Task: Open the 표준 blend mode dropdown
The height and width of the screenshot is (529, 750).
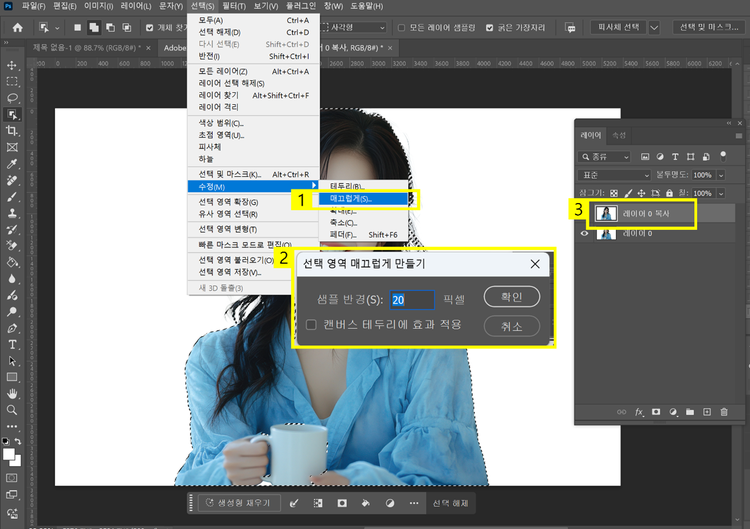Action: coord(614,175)
